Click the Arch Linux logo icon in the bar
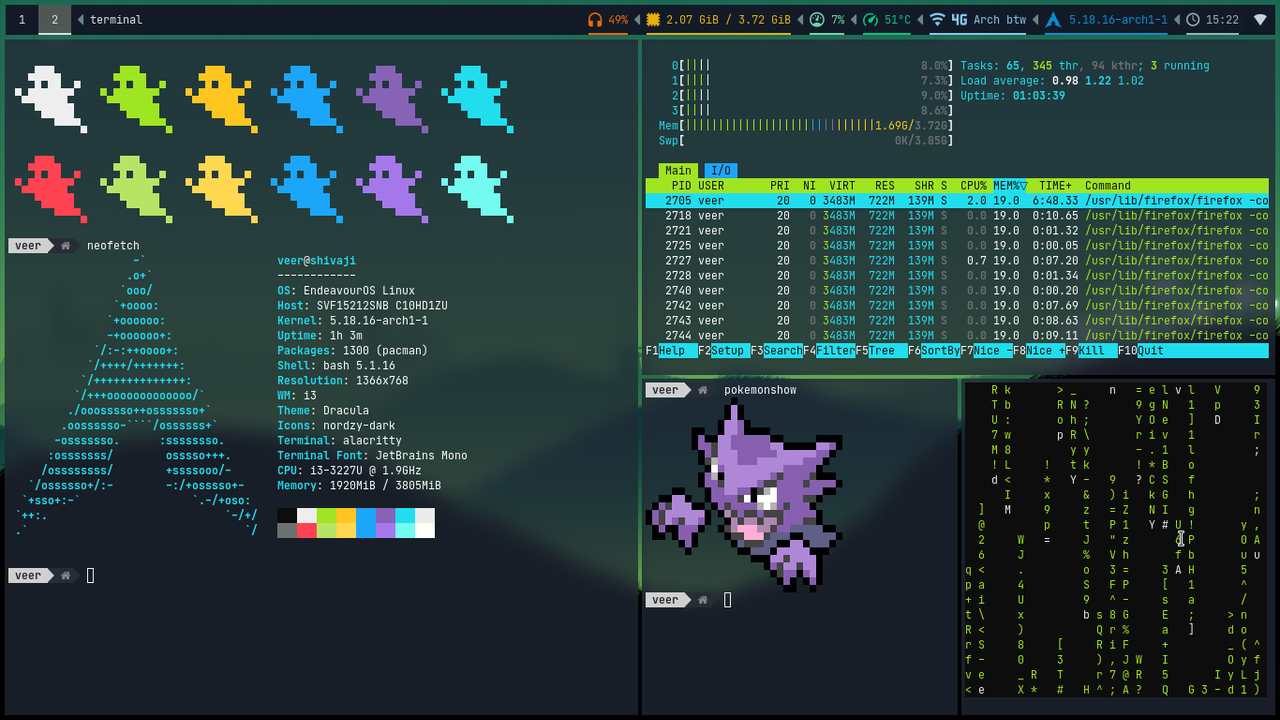This screenshot has width=1280, height=720. click(x=1052, y=20)
